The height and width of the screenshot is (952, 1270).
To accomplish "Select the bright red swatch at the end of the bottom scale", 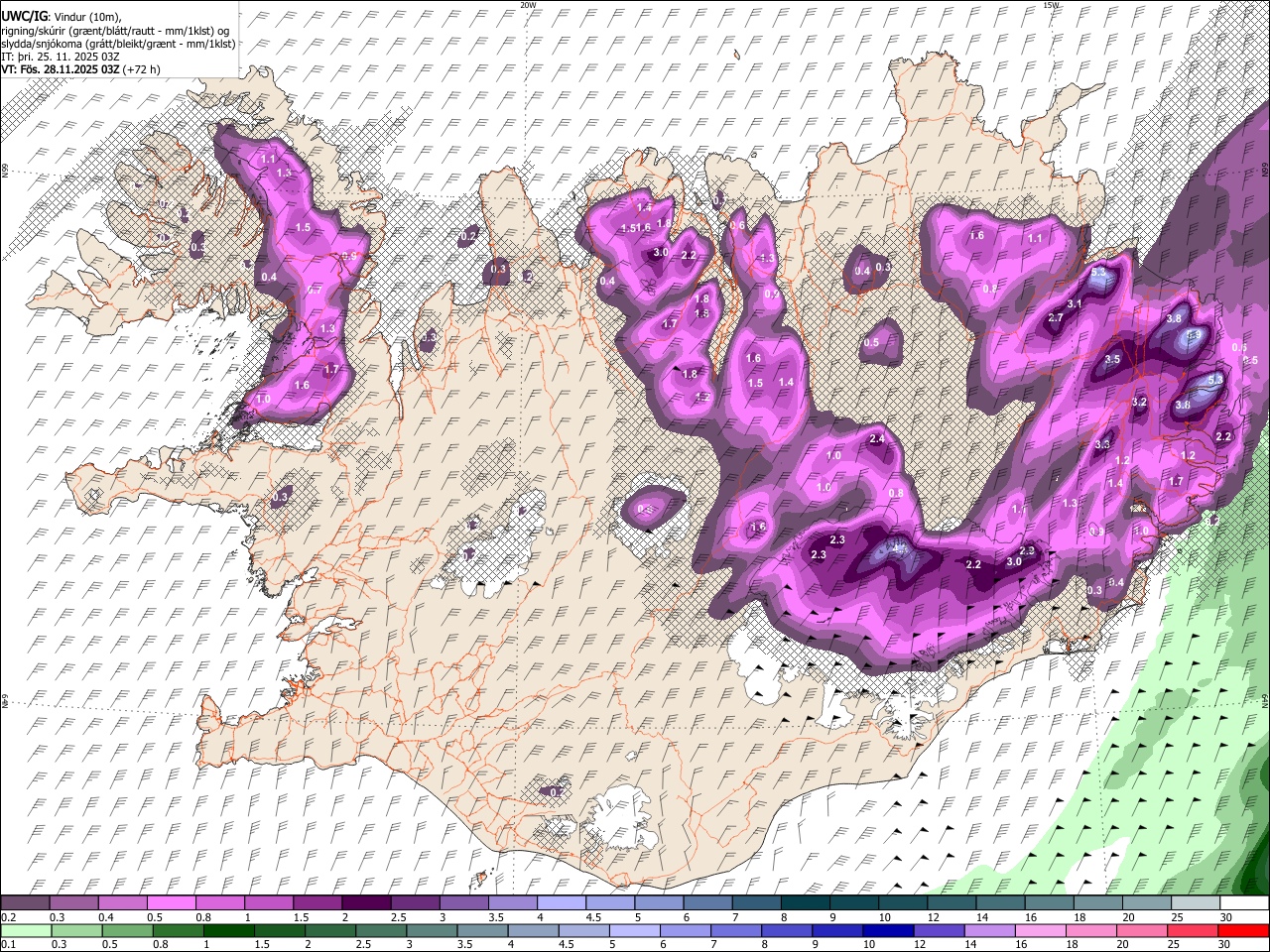I will pos(1244,930).
